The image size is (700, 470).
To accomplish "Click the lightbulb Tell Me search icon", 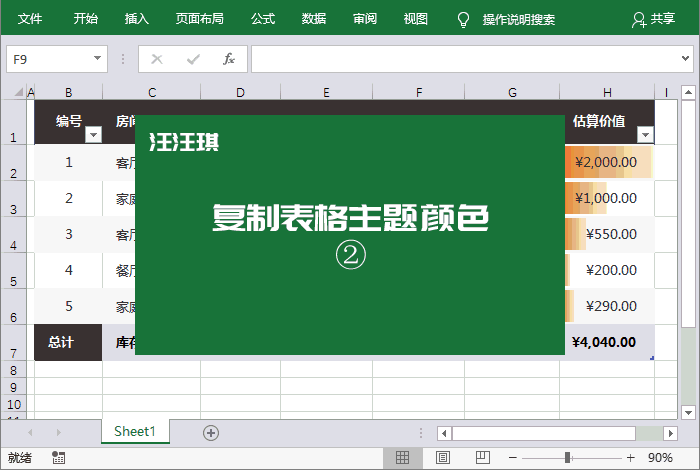I will coord(463,19).
